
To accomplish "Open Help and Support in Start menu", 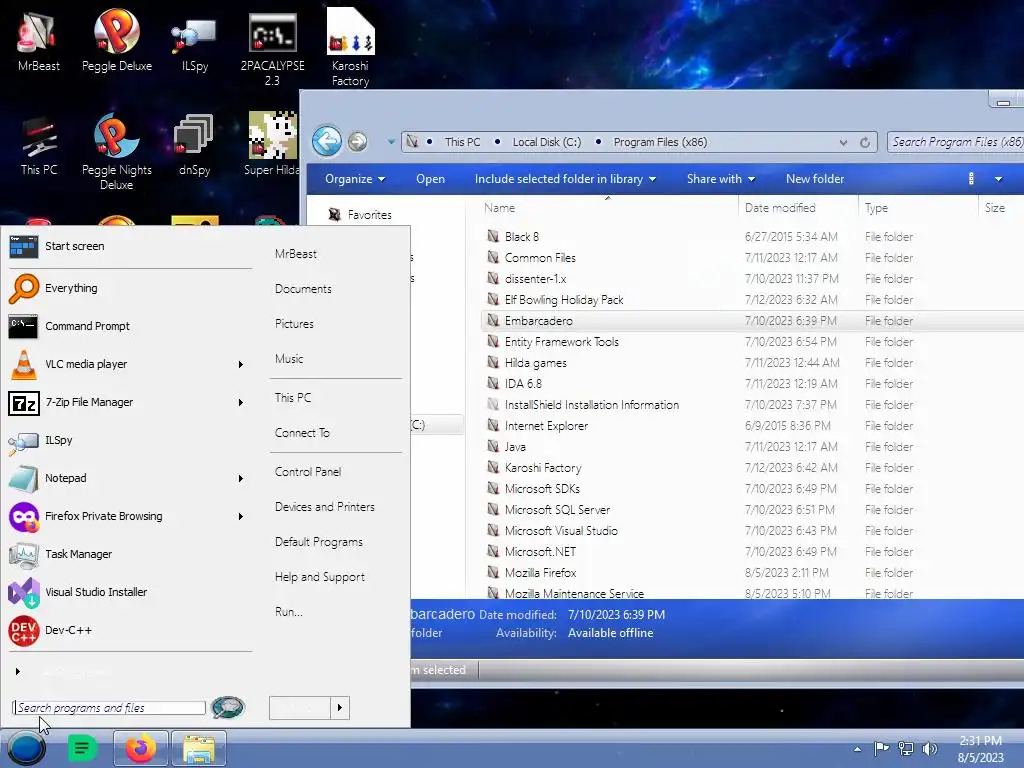I will pyautogui.click(x=319, y=577).
